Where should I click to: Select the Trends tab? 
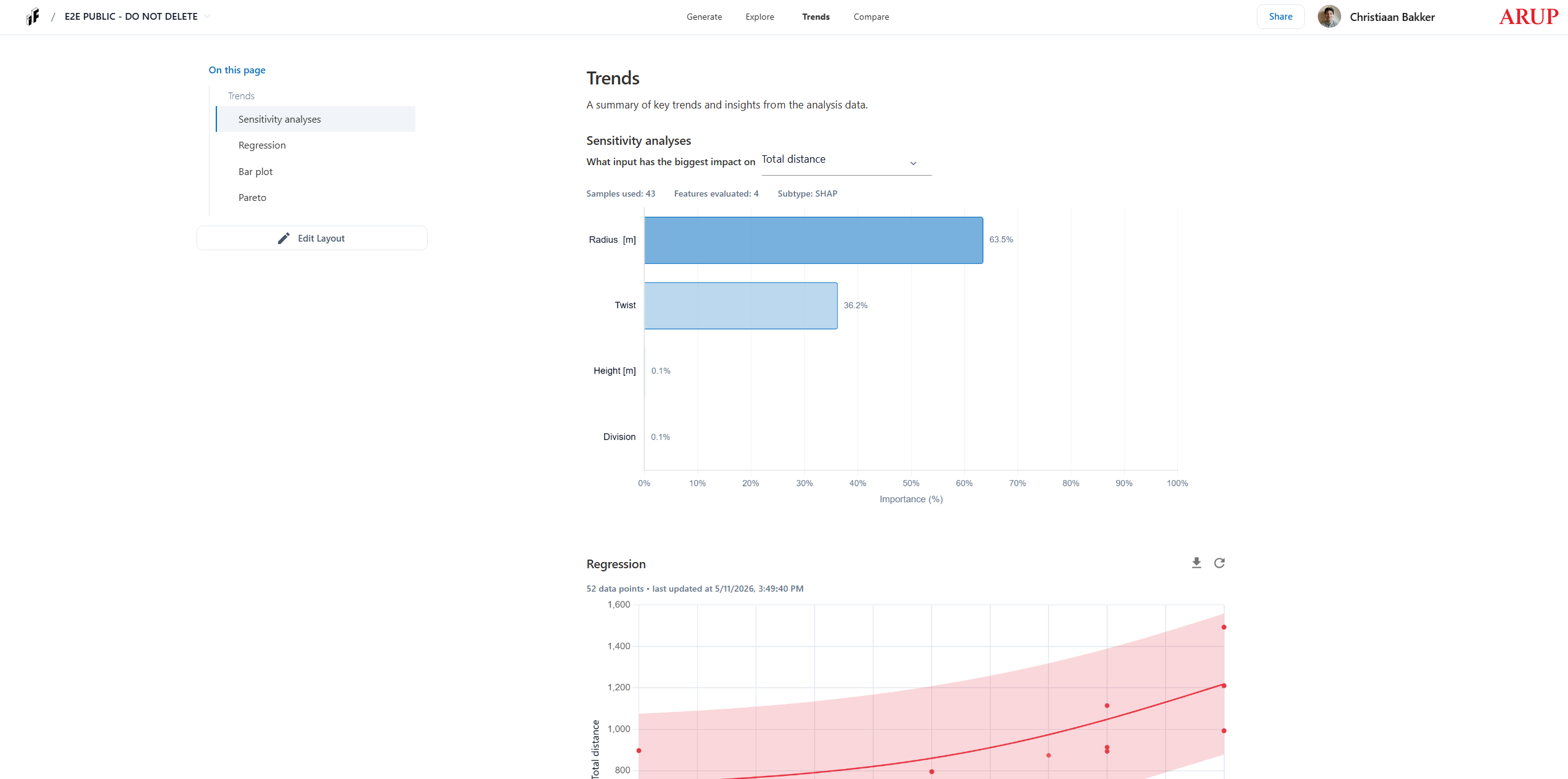point(815,17)
